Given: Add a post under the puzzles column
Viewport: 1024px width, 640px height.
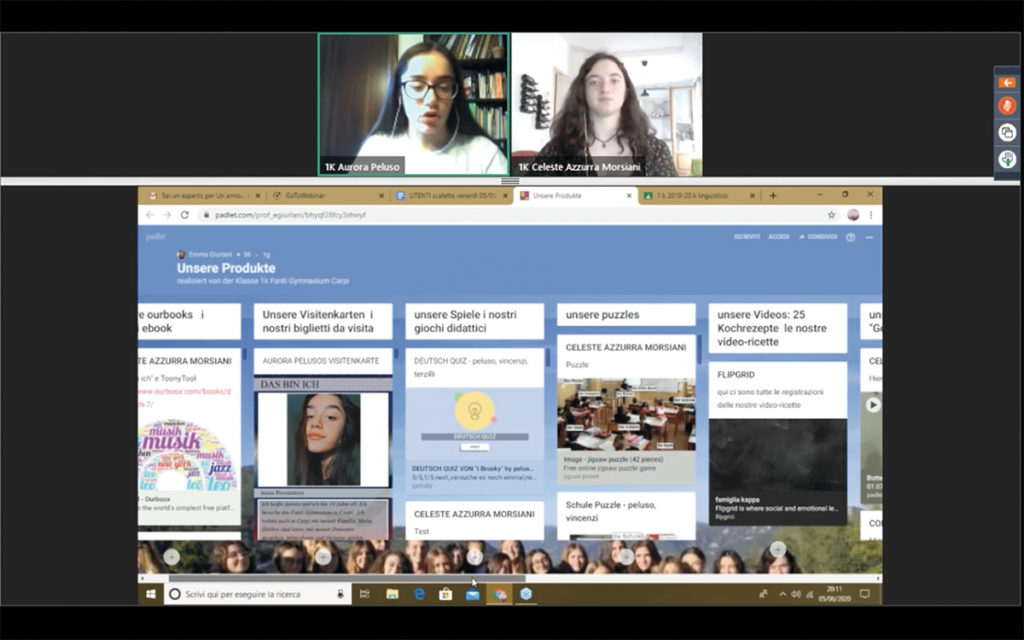Looking at the screenshot, I should tap(626, 556).
